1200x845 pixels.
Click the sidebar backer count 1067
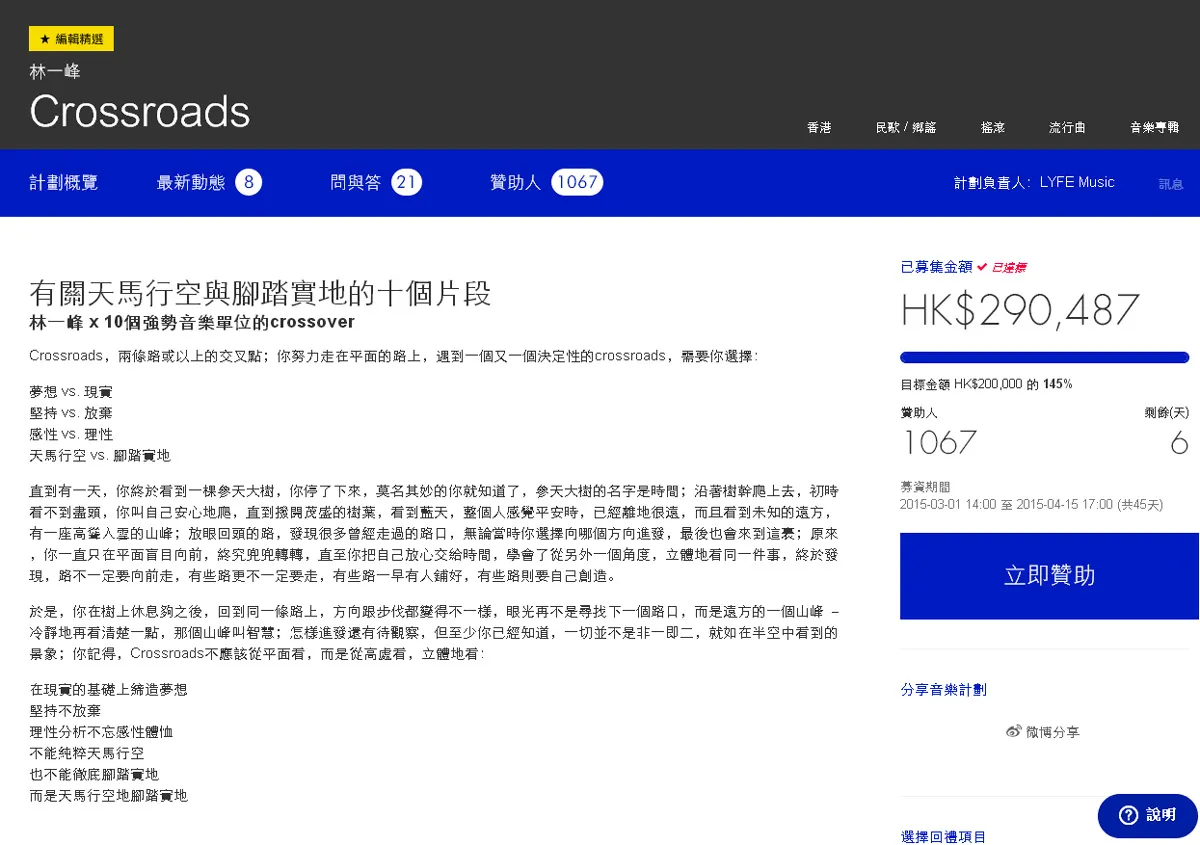click(x=939, y=442)
